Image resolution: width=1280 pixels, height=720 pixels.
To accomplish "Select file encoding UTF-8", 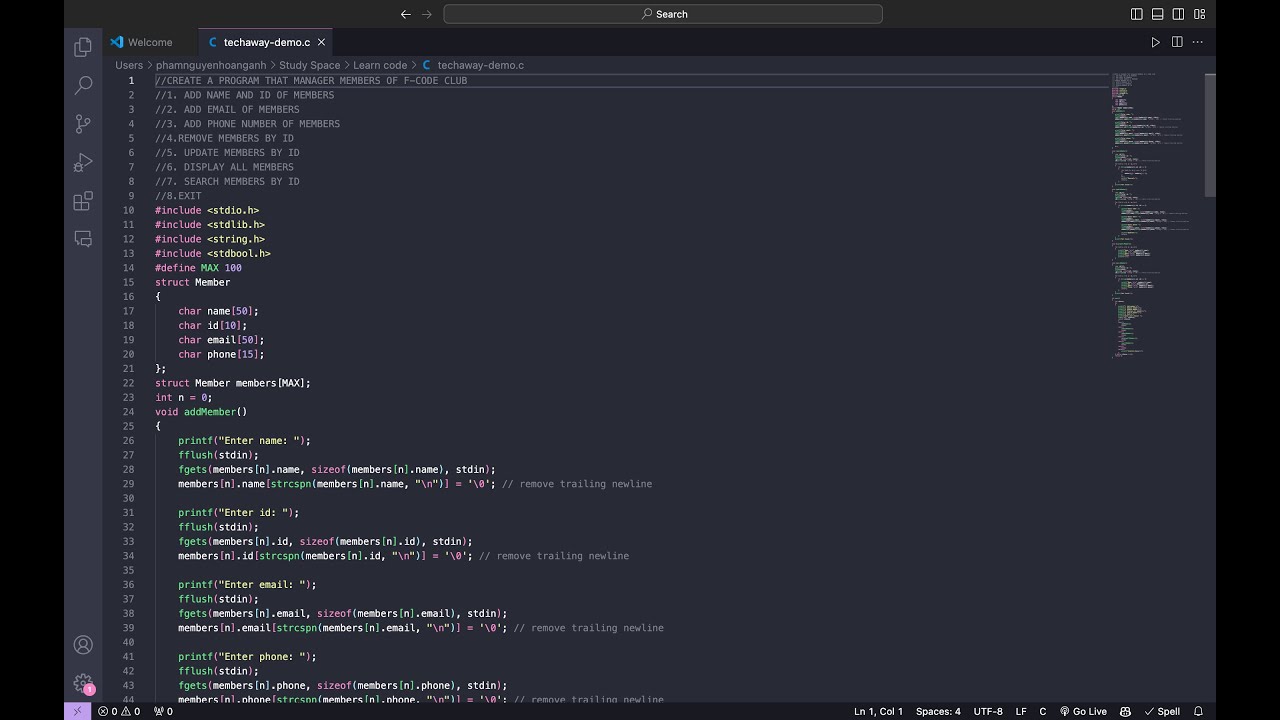I will point(988,711).
